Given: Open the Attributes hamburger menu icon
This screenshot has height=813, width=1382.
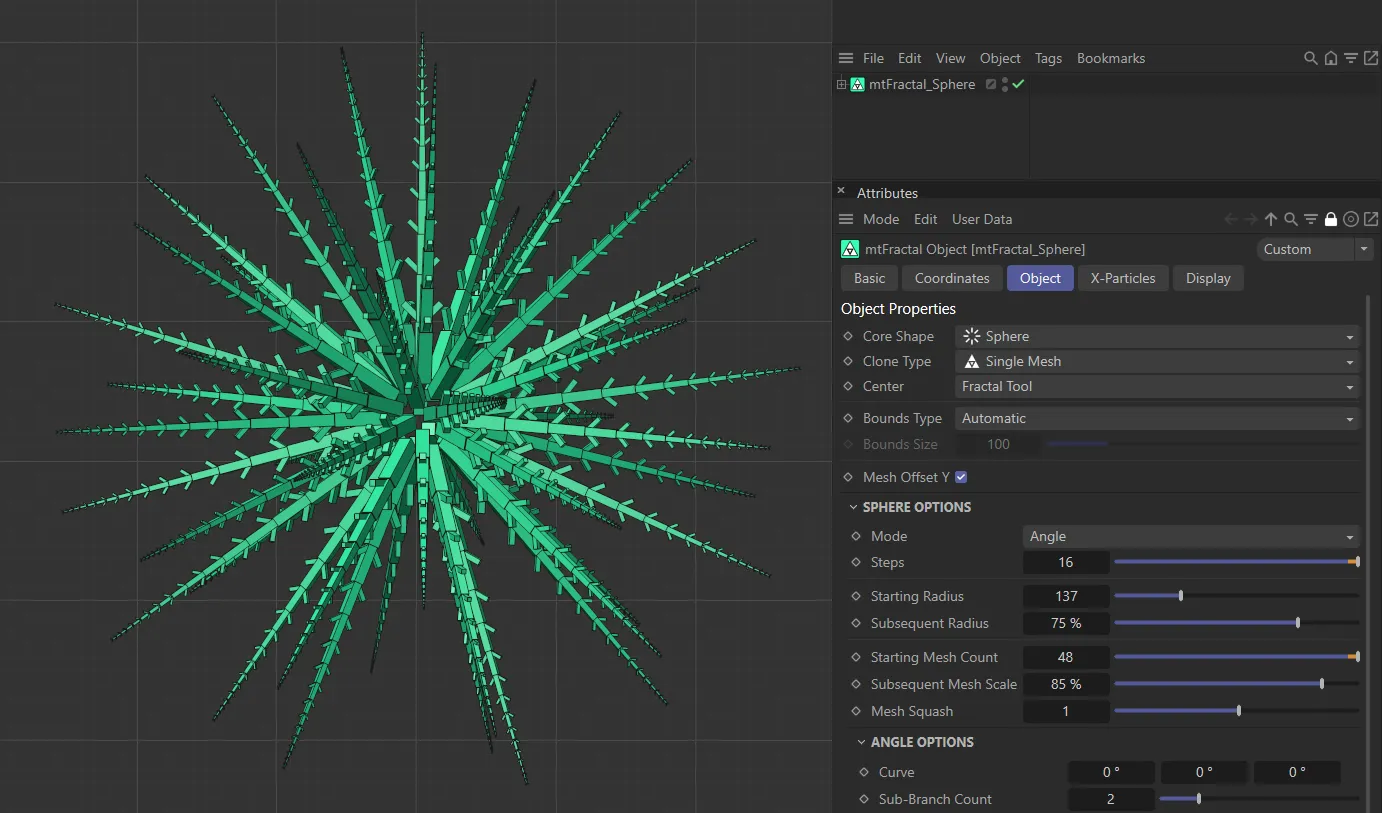Looking at the screenshot, I should pos(845,219).
